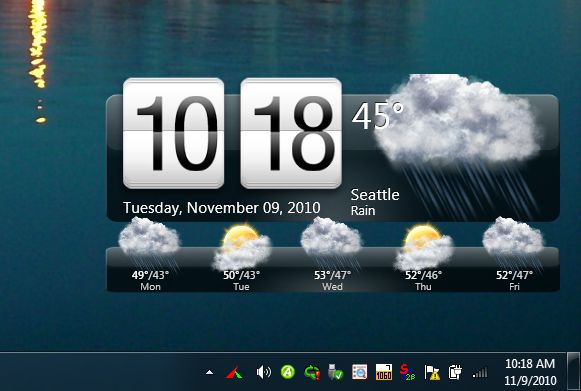Click the hour flip card showing 10
581x391 pixels.
pyautogui.click(x=173, y=133)
